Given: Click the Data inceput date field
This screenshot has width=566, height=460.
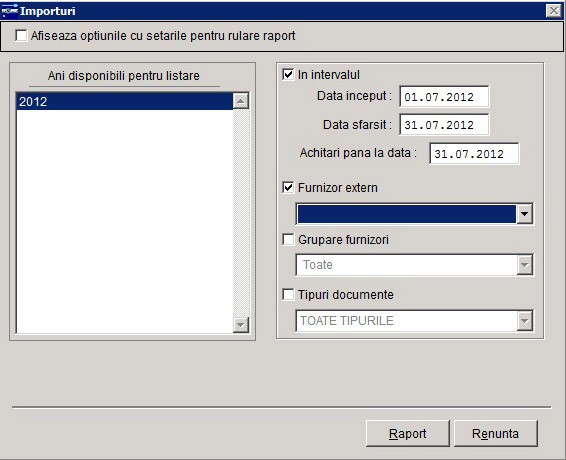Looking at the screenshot, I should (x=444, y=96).
